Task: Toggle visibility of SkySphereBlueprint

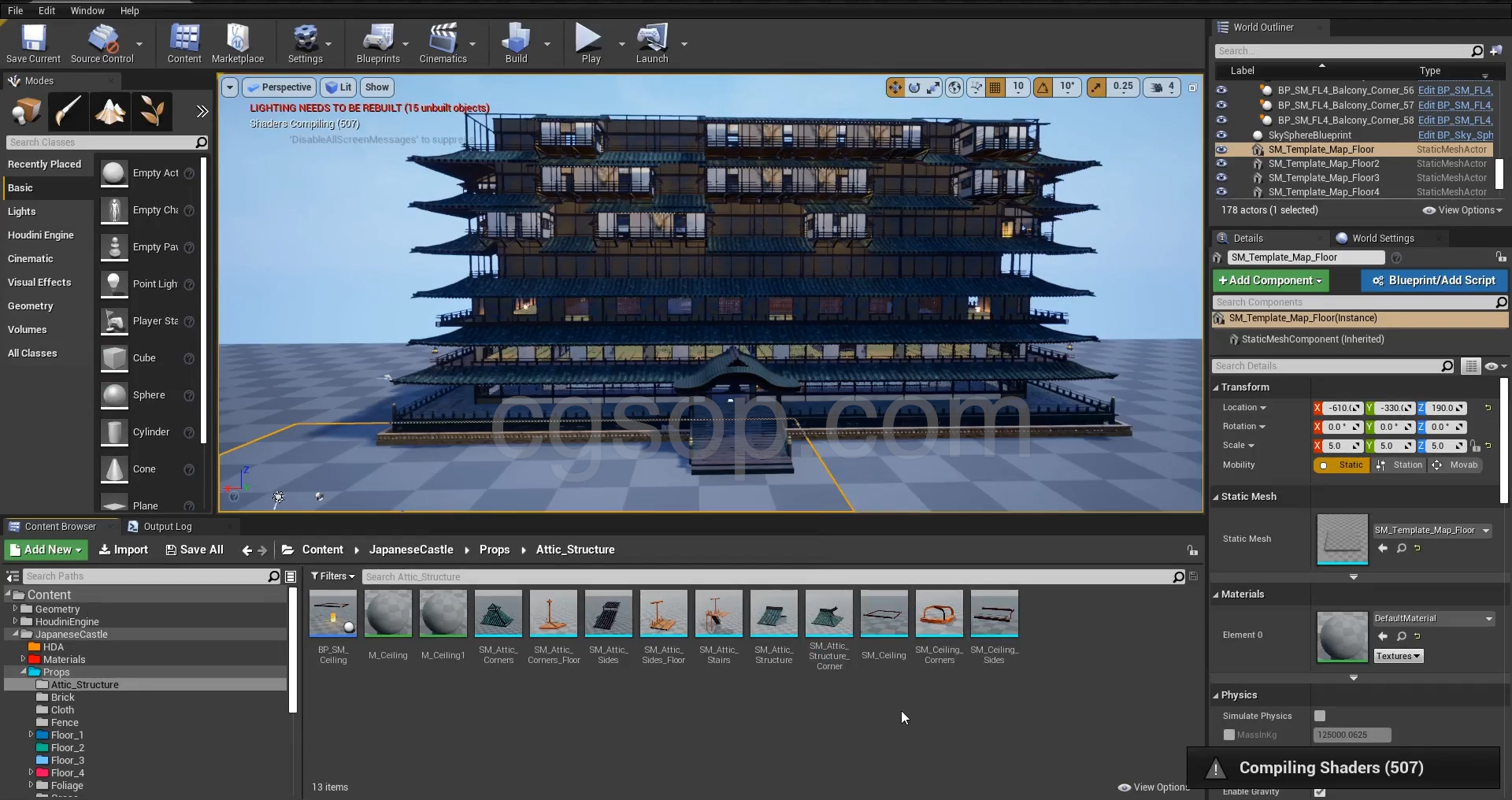Action: (1221, 135)
